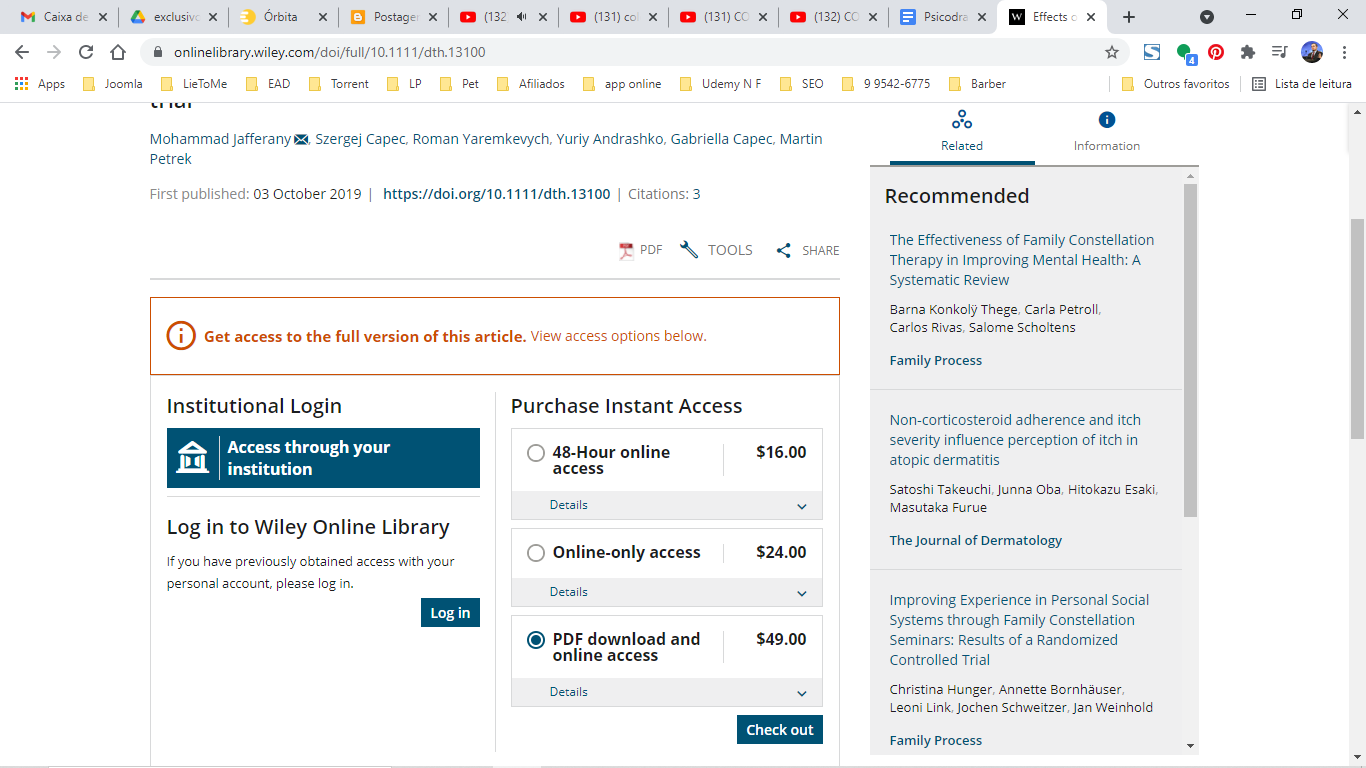Open the Family Constellation Therapy systematic review article
The height and width of the screenshot is (768, 1366).
[x=1022, y=260]
